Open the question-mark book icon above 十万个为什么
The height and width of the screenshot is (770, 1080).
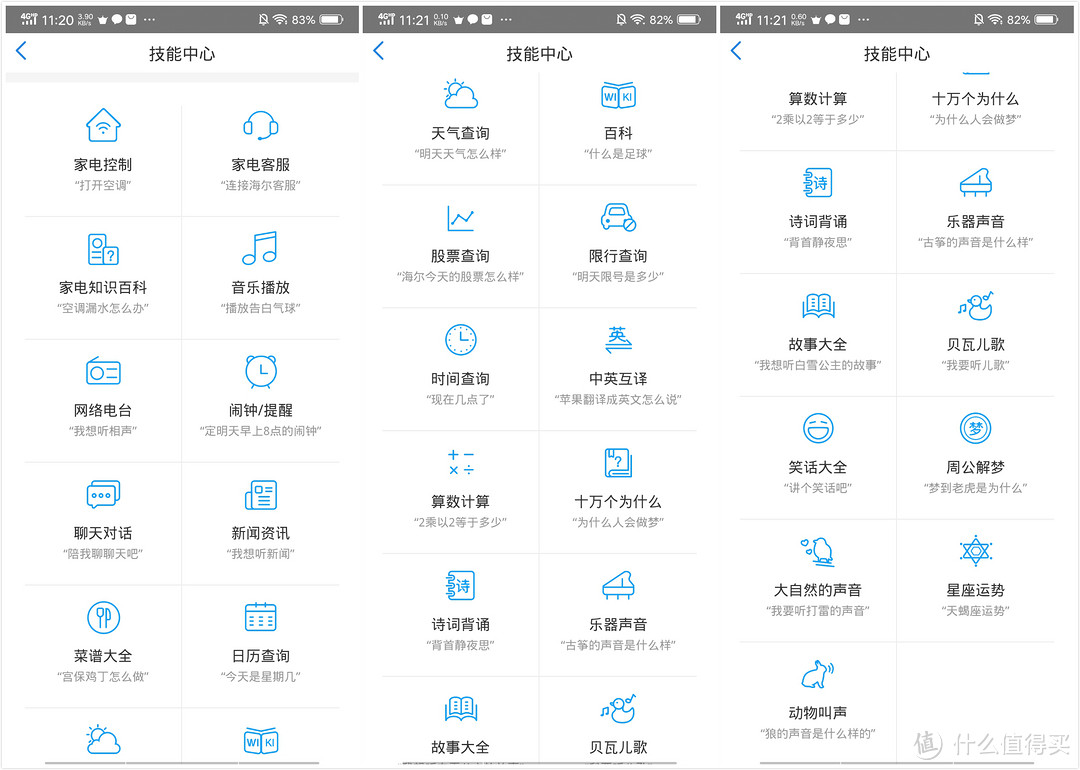pos(618,463)
